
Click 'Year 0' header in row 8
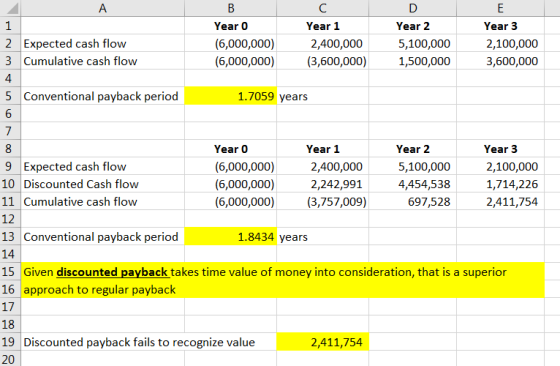pos(231,149)
